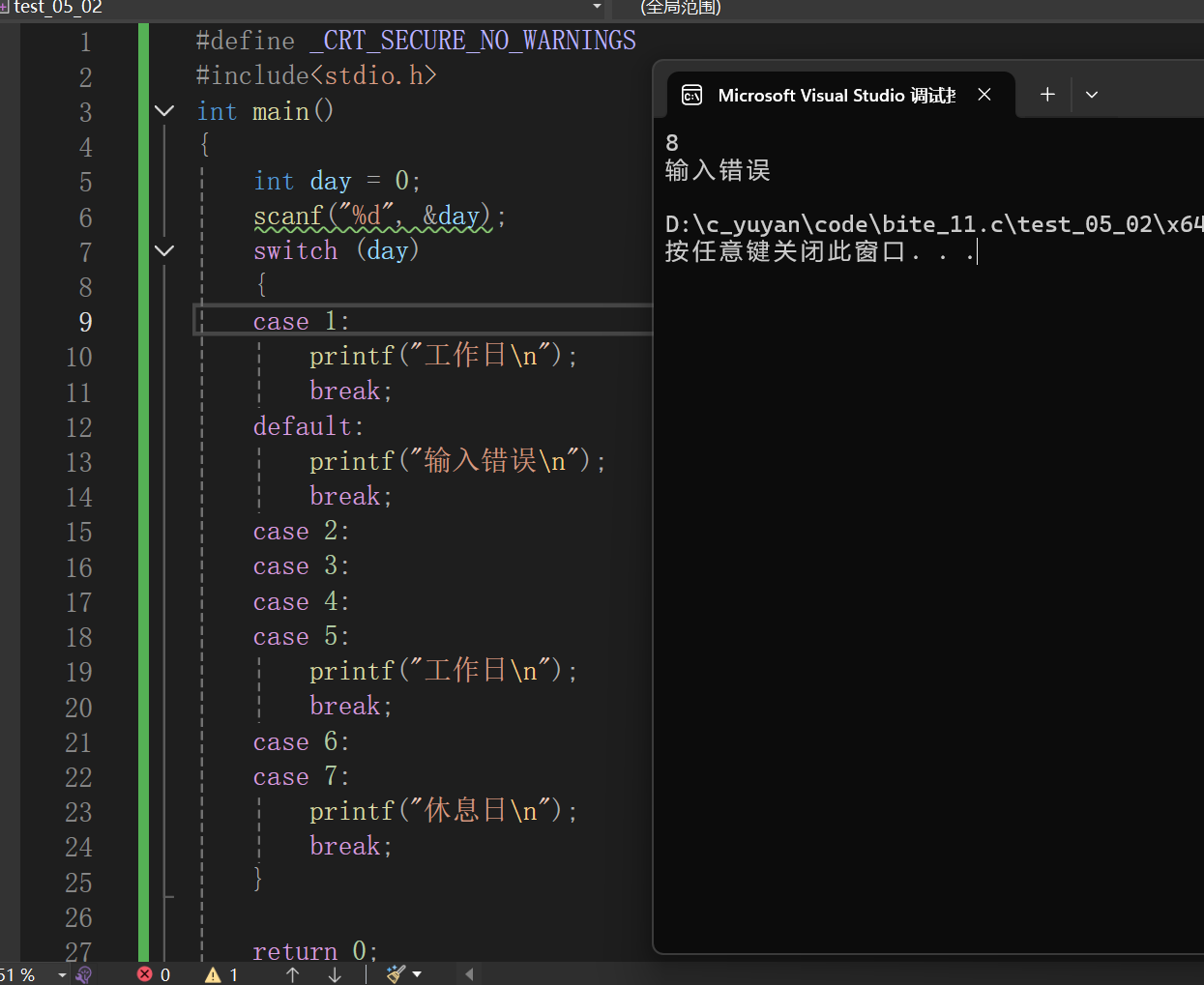Click the scanf call on line 6
Viewport: 1204px width, 985px height.
click(379, 216)
